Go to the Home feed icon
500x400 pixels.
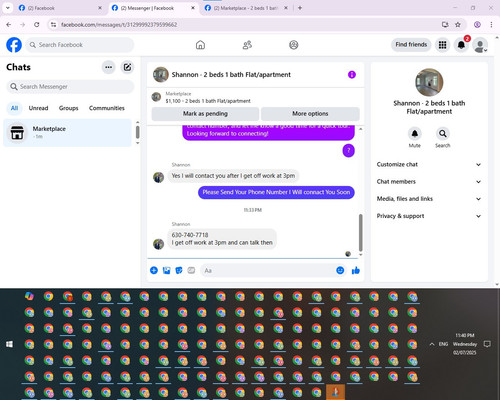200,45
